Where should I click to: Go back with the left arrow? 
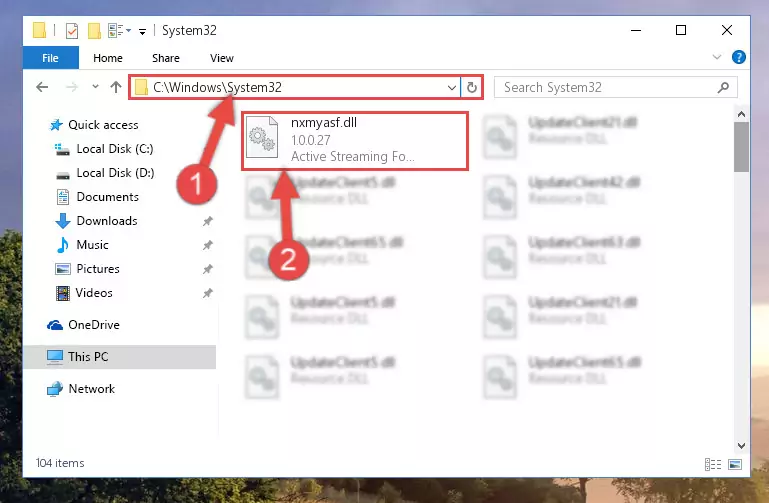pos(42,87)
